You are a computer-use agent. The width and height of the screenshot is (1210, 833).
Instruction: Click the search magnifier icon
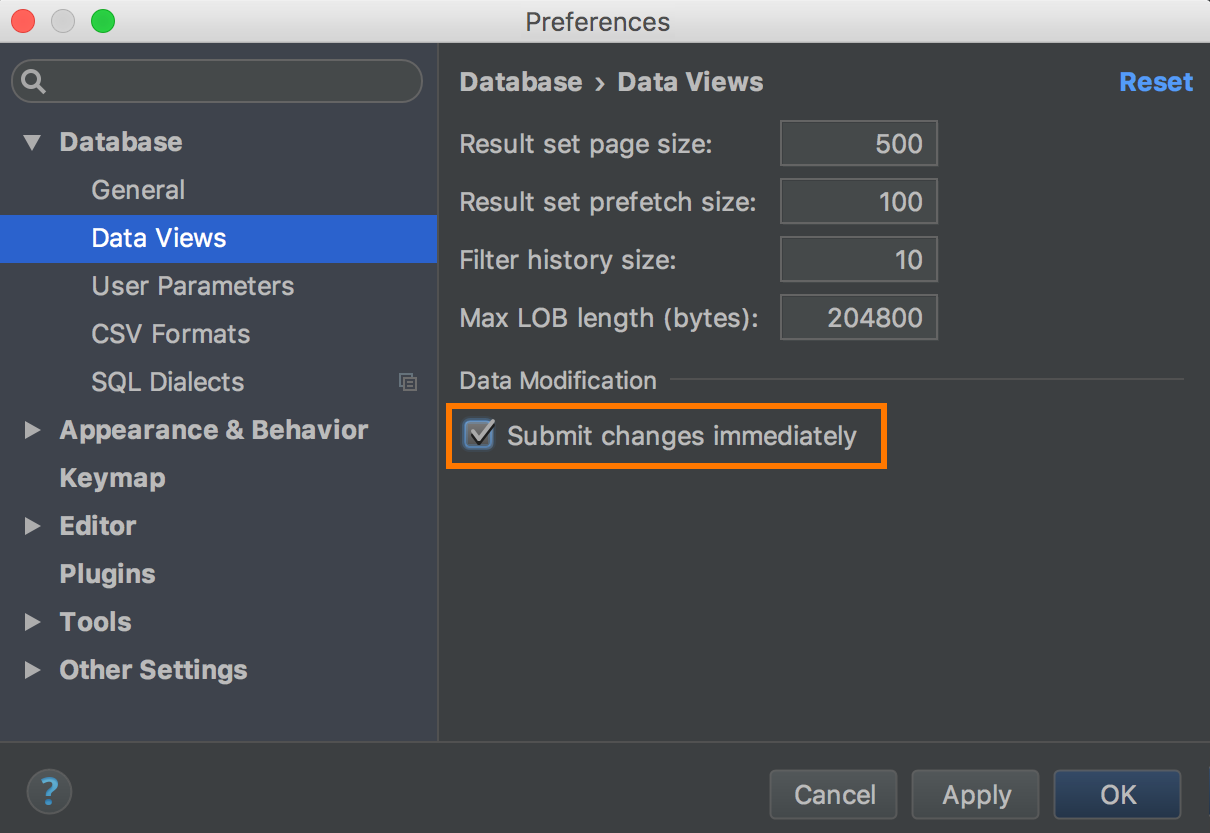click(34, 81)
